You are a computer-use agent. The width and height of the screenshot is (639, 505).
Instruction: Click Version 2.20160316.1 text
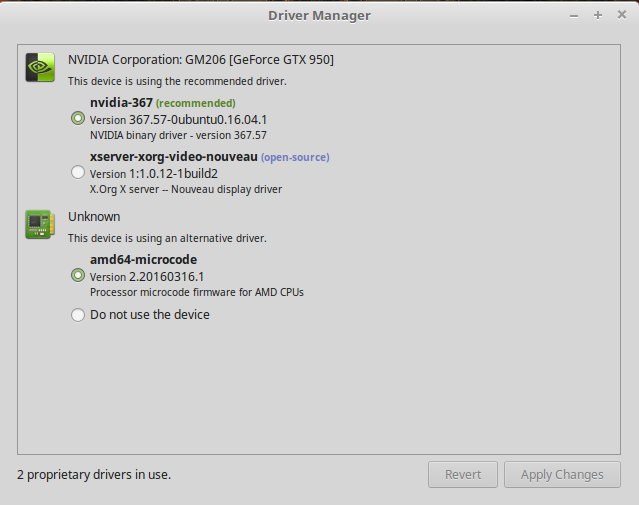coord(147,277)
